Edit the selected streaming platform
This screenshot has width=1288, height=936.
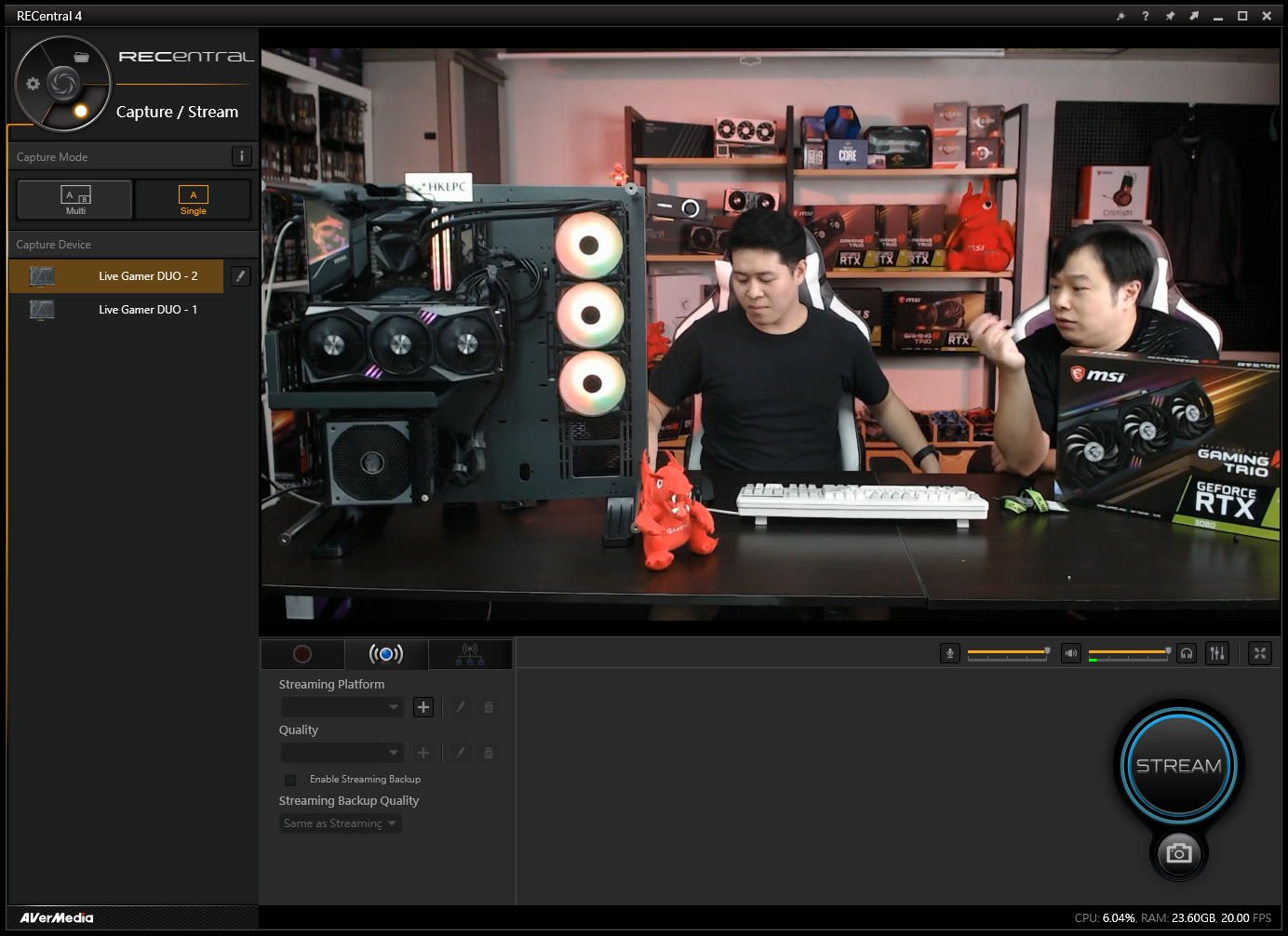pyautogui.click(x=460, y=707)
